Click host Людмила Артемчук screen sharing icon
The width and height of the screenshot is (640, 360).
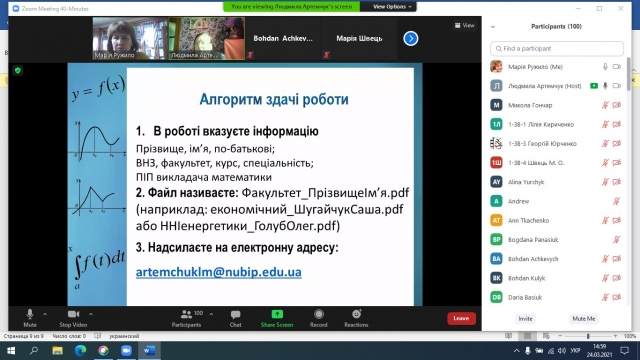click(x=594, y=86)
